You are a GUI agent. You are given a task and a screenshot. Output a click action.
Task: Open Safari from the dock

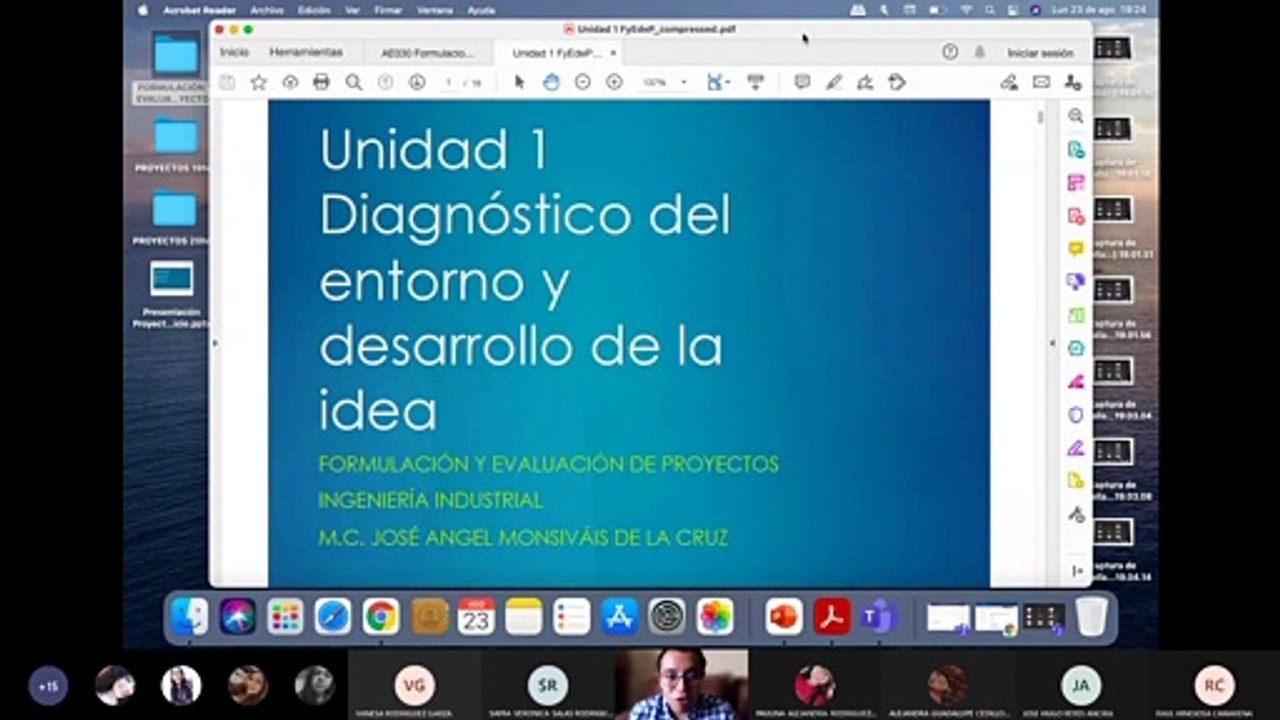click(x=333, y=617)
